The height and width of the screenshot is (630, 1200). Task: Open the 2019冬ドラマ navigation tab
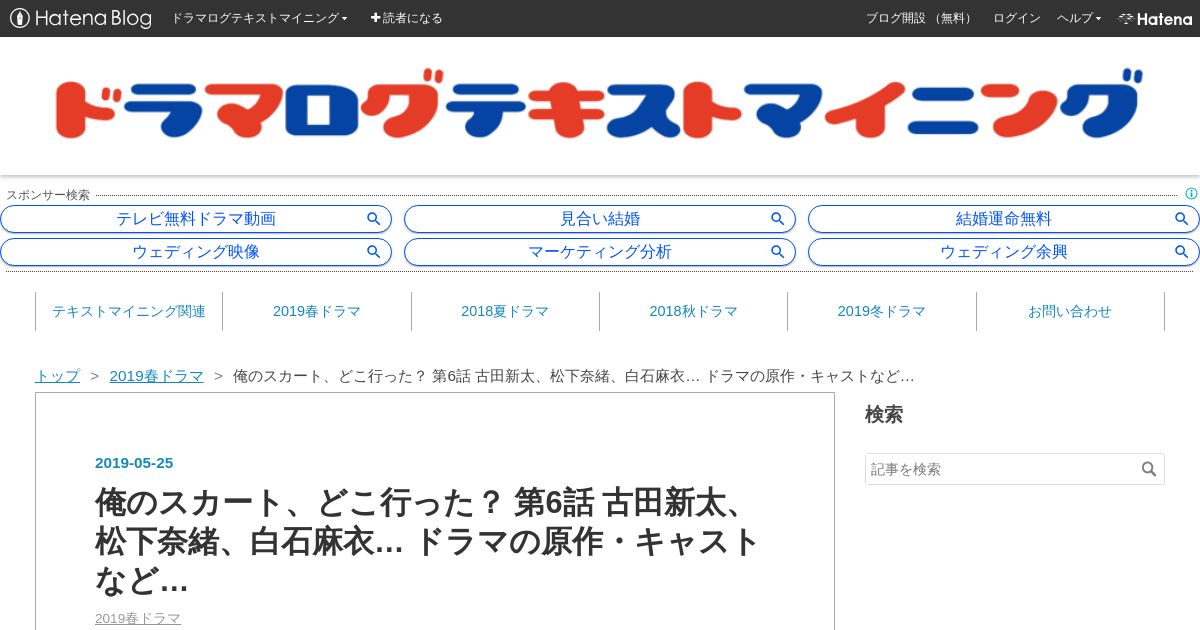click(882, 311)
